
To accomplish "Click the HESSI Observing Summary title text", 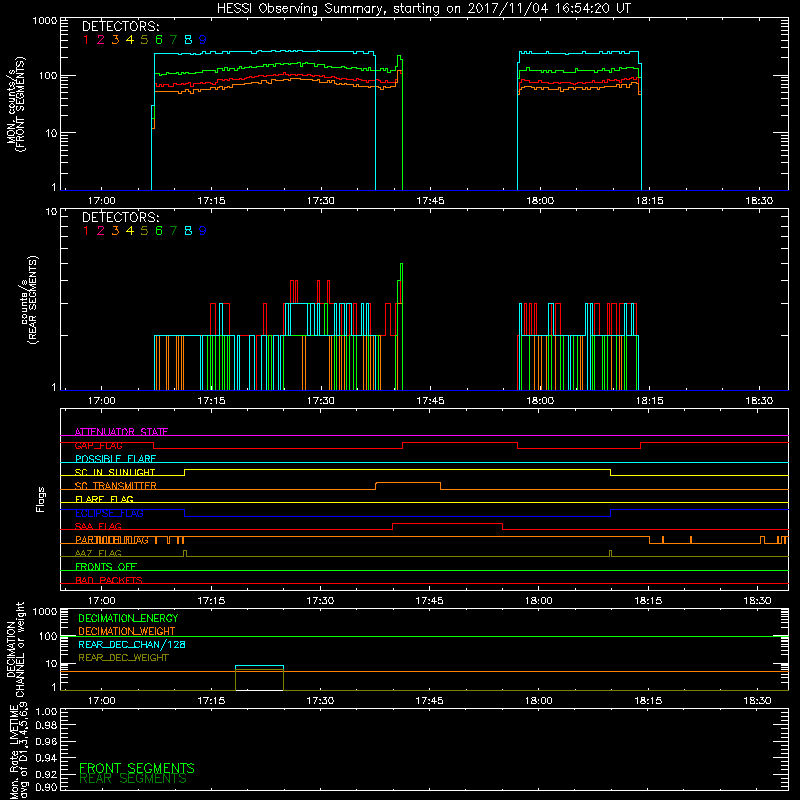I will click(424, 9).
